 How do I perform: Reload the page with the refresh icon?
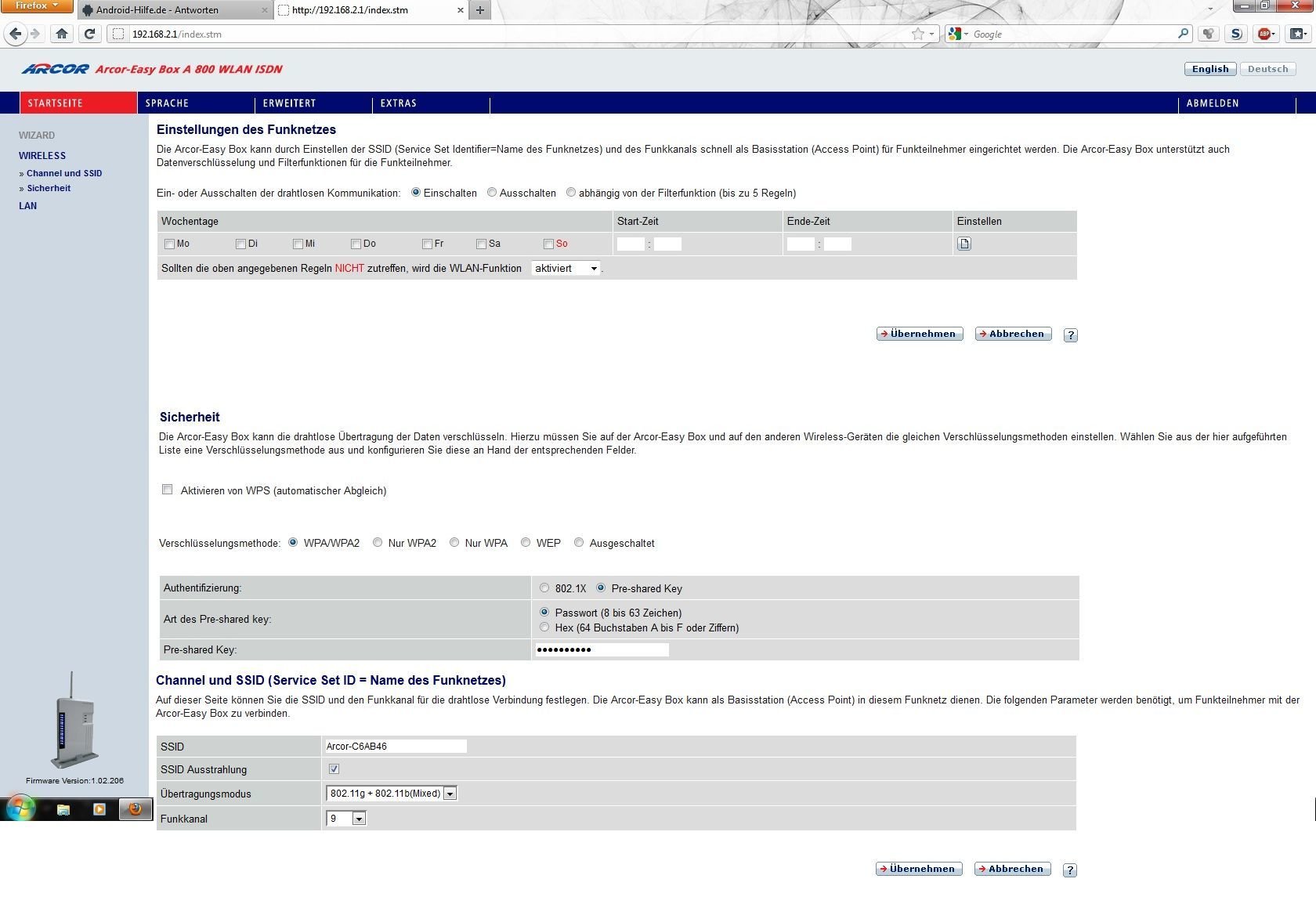point(89,34)
